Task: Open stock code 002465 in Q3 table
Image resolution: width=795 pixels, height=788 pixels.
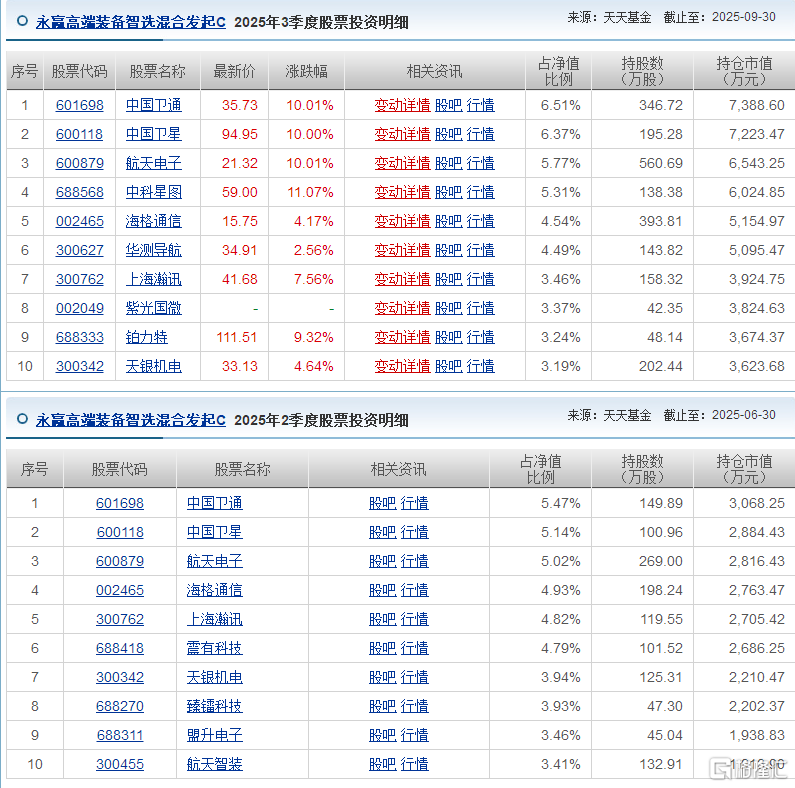Action: [x=80, y=221]
